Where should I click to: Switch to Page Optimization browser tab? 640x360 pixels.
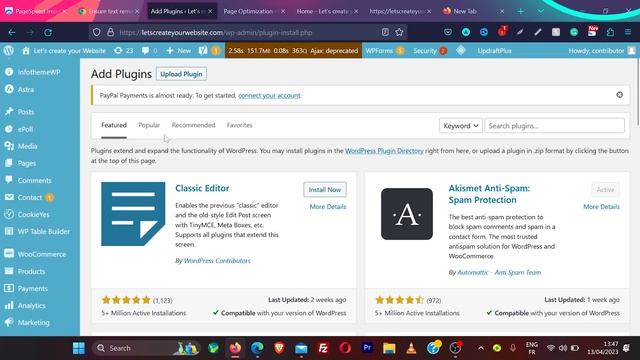click(249, 11)
